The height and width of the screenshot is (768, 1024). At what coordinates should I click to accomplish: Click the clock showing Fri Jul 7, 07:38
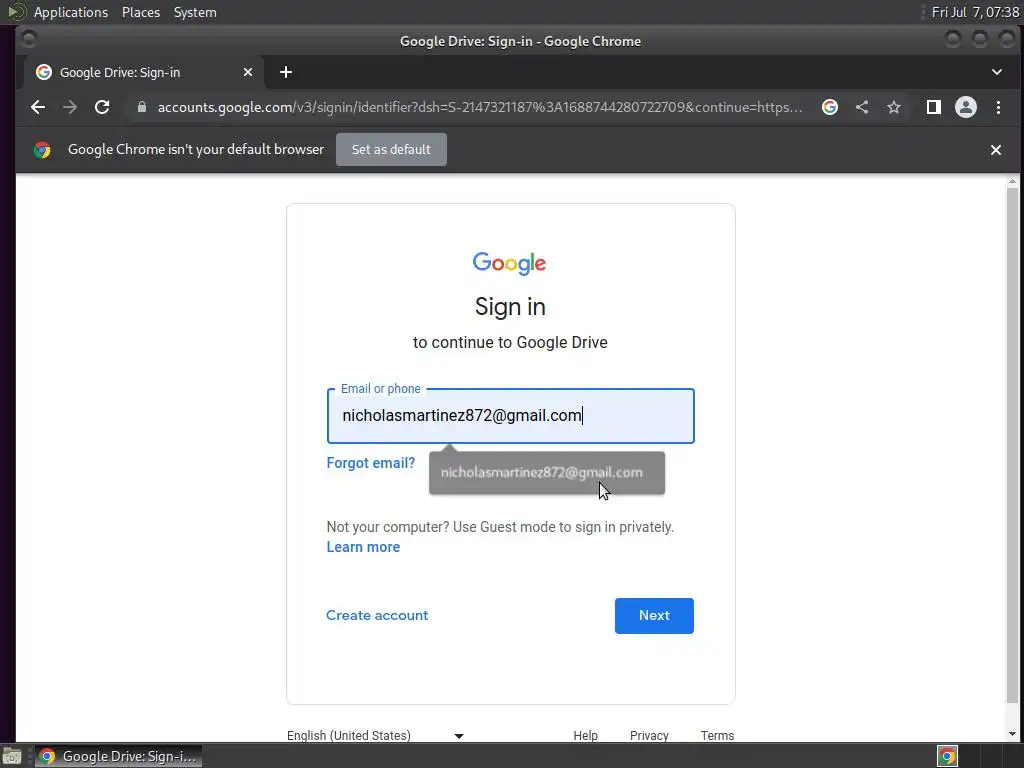pyautogui.click(x=975, y=12)
